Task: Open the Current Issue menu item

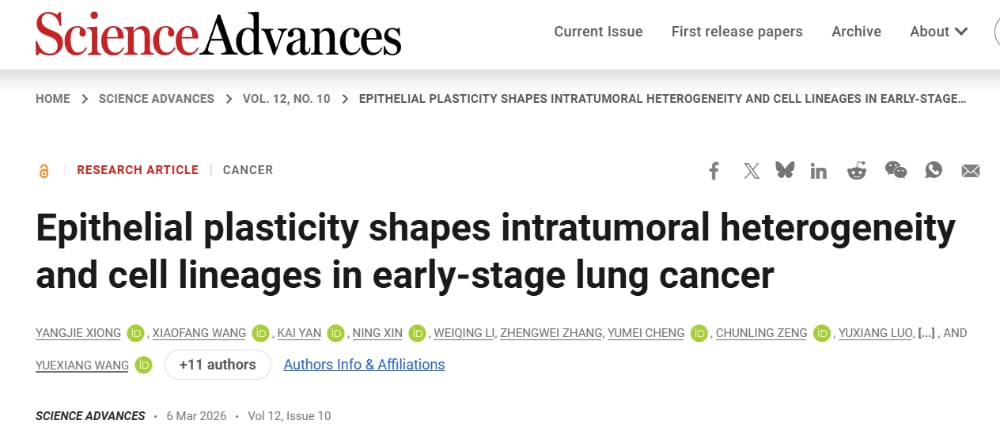Action: click(x=598, y=31)
